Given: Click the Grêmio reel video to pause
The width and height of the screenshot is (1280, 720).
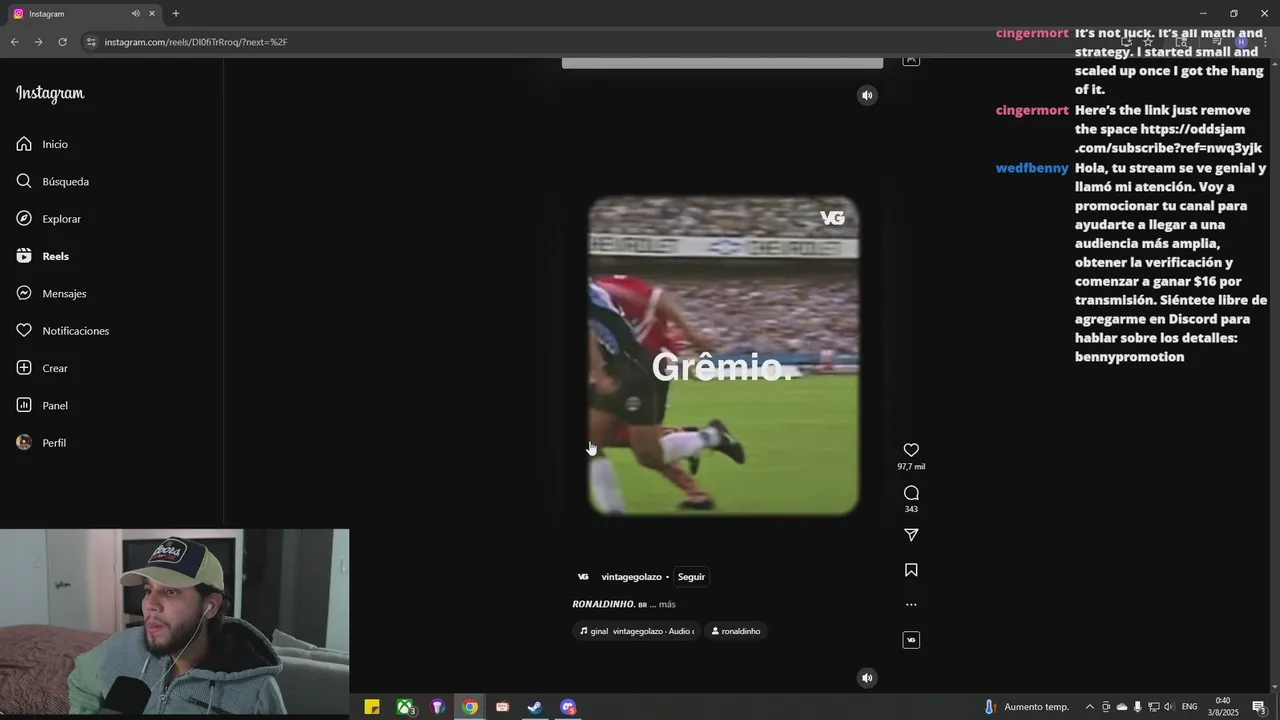Looking at the screenshot, I should click(x=723, y=356).
